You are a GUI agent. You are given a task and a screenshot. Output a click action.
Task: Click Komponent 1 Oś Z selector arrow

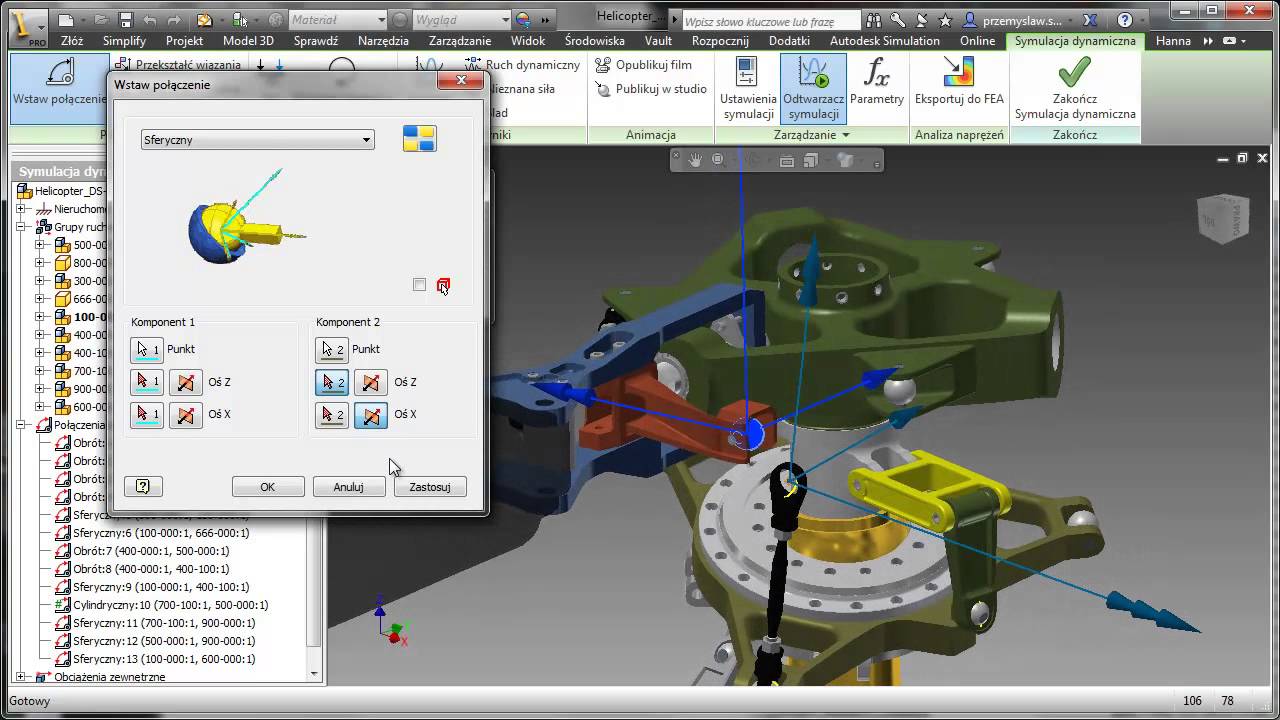pos(146,382)
